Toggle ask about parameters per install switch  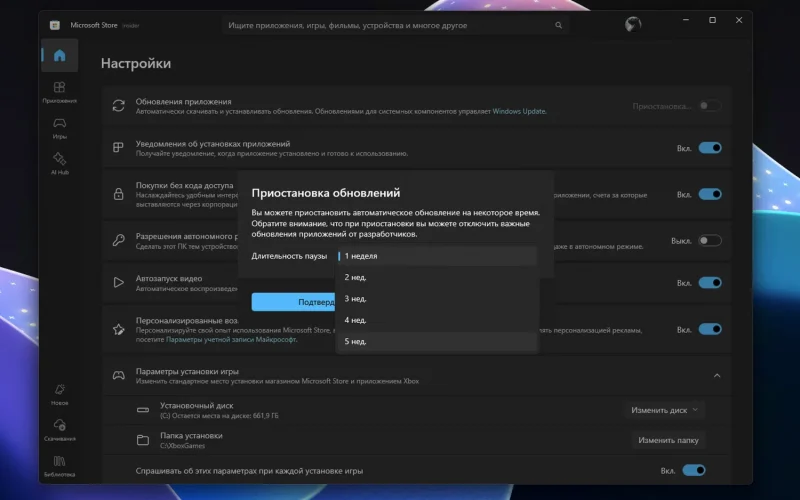(x=694, y=470)
